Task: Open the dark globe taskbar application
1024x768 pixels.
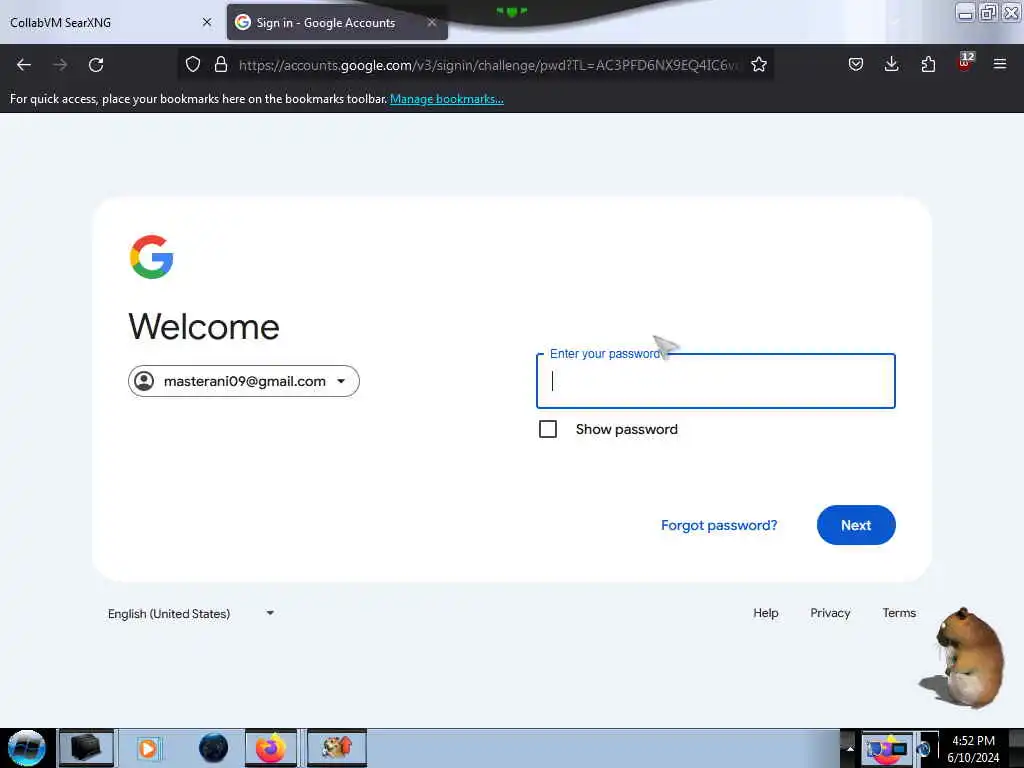Action: pos(213,748)
